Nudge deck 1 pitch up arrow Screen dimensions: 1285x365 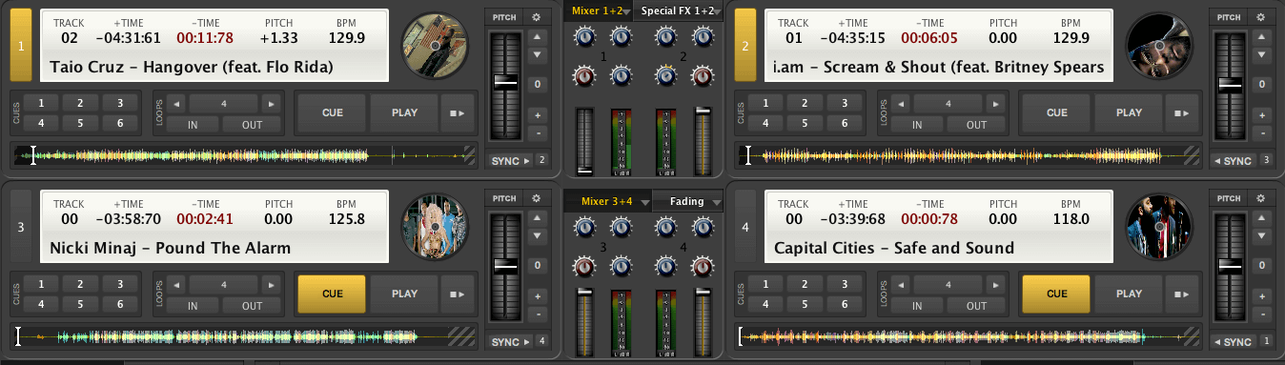tap(537, 37)
